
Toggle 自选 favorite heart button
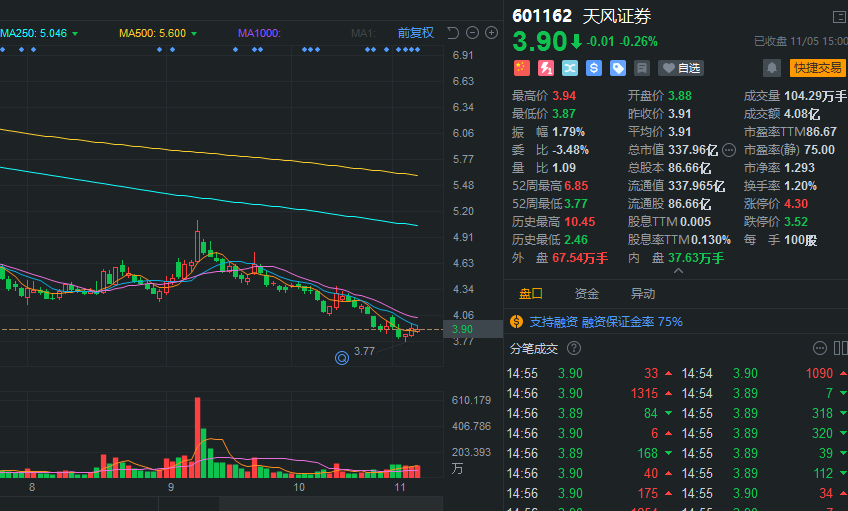click(x=681, y=68)
